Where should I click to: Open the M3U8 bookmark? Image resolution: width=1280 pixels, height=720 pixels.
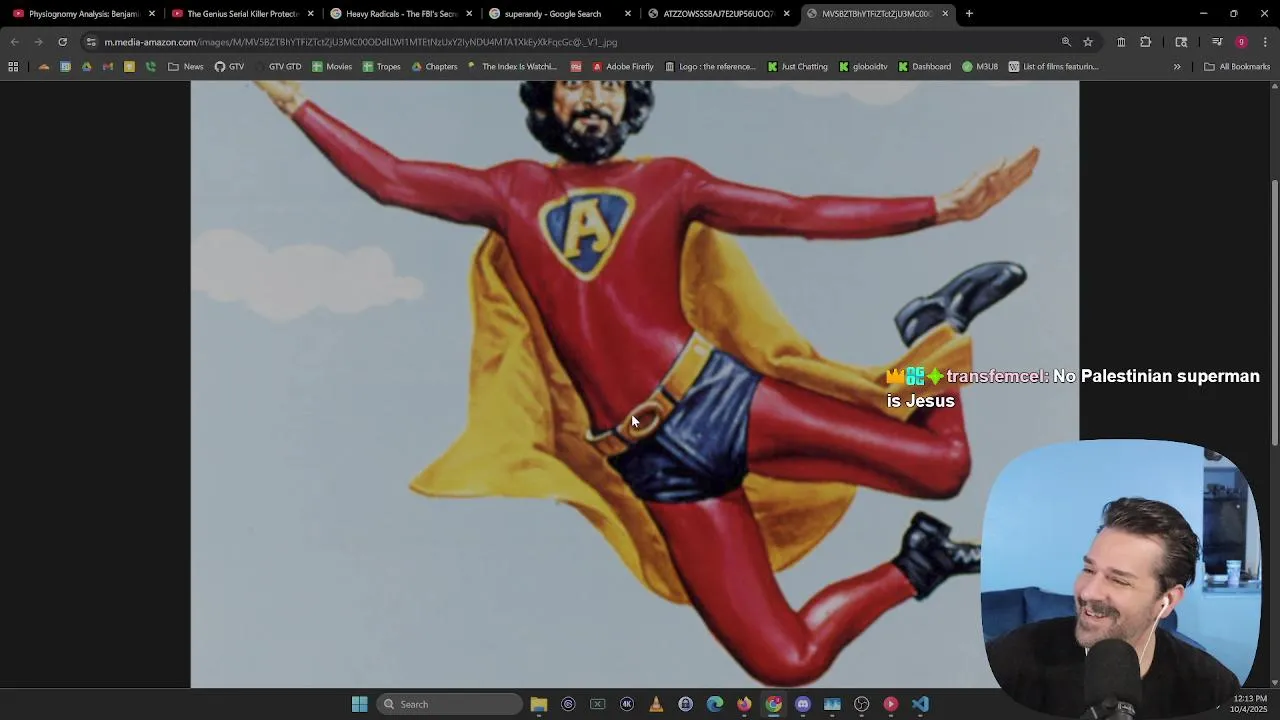pos(981,67)
